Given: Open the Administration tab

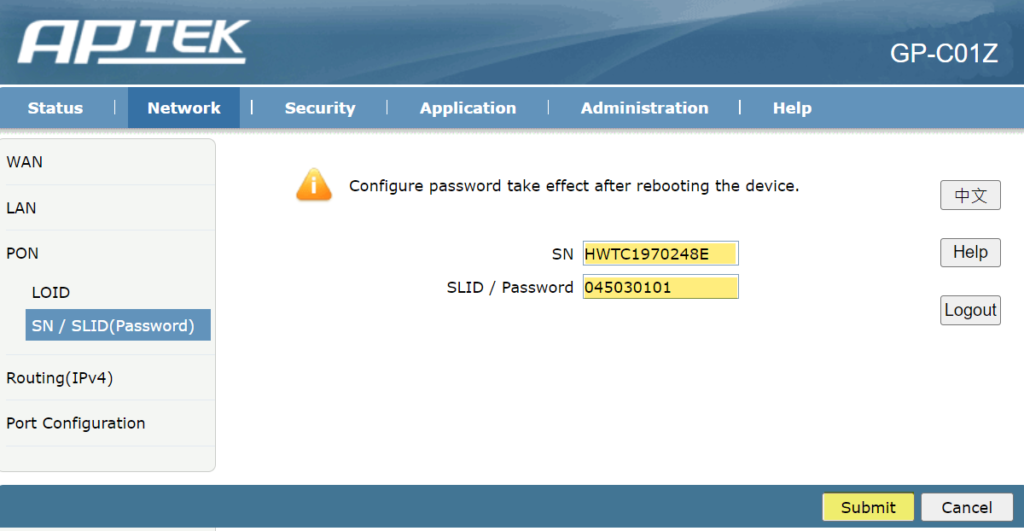Looking at the screenshot, I should (644, 108).
